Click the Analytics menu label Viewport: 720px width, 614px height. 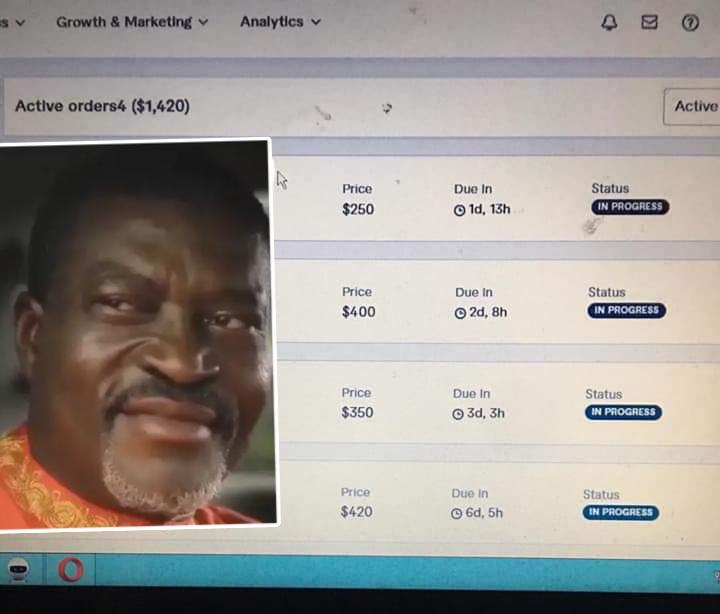click(x=272, y=22)
